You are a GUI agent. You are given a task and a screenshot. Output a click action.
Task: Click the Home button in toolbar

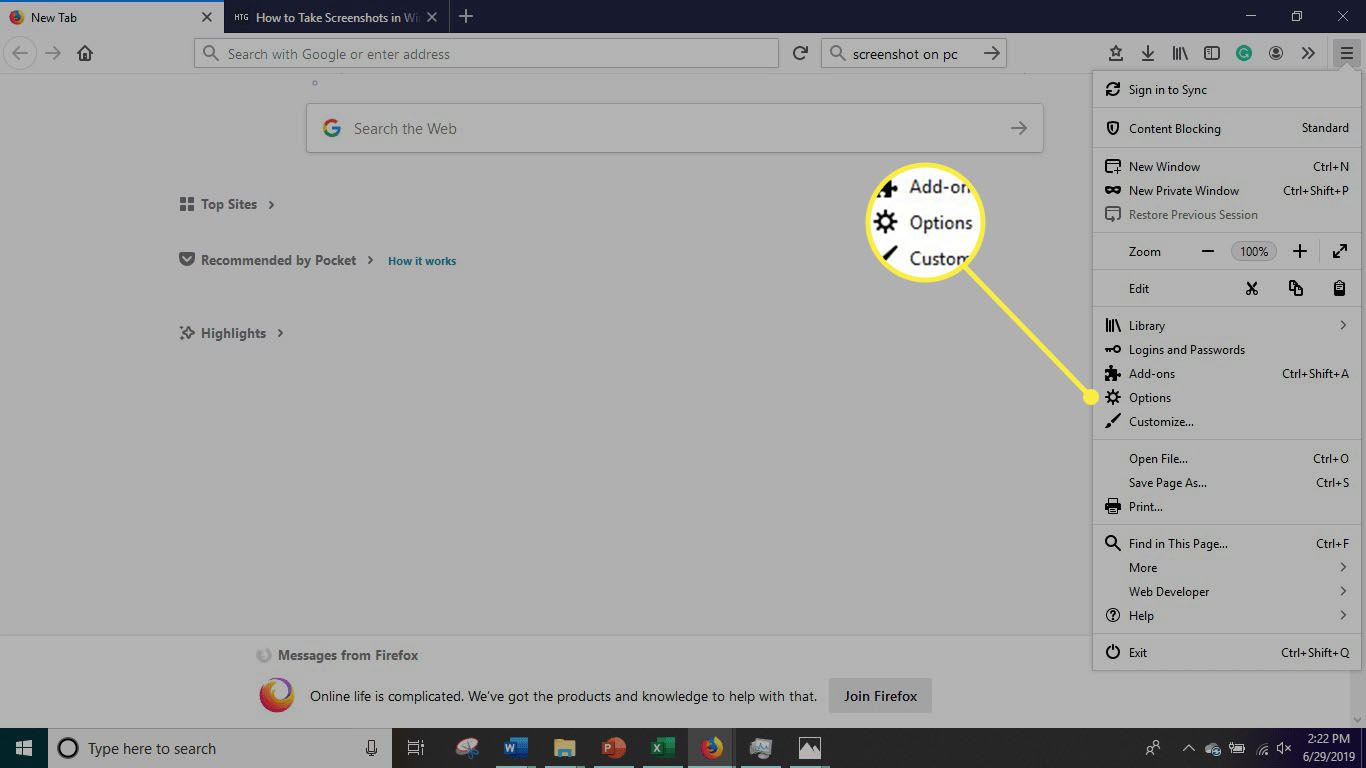point(85,54)
